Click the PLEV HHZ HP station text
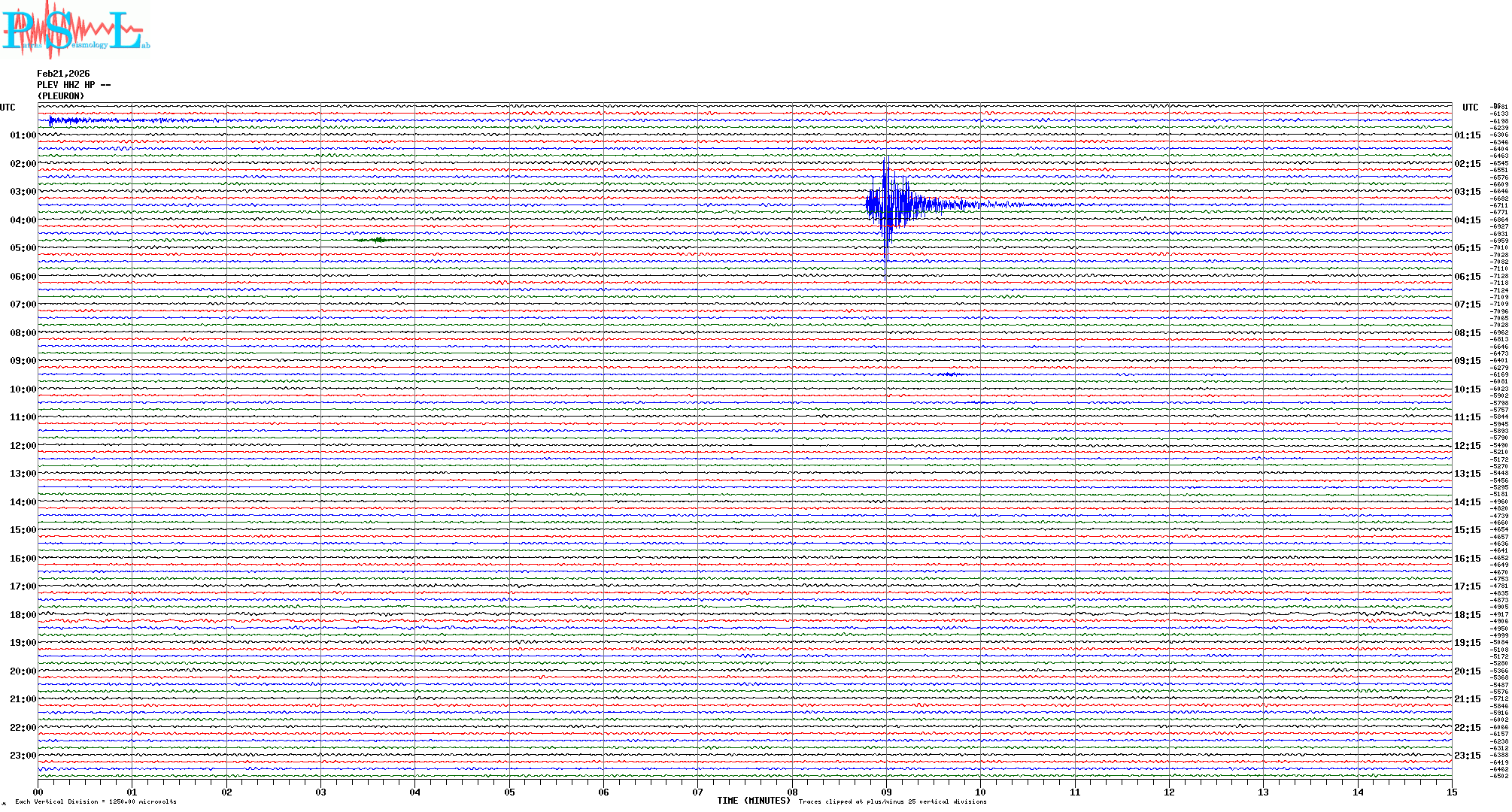1512x812 pixels. (x=74, y=85)
